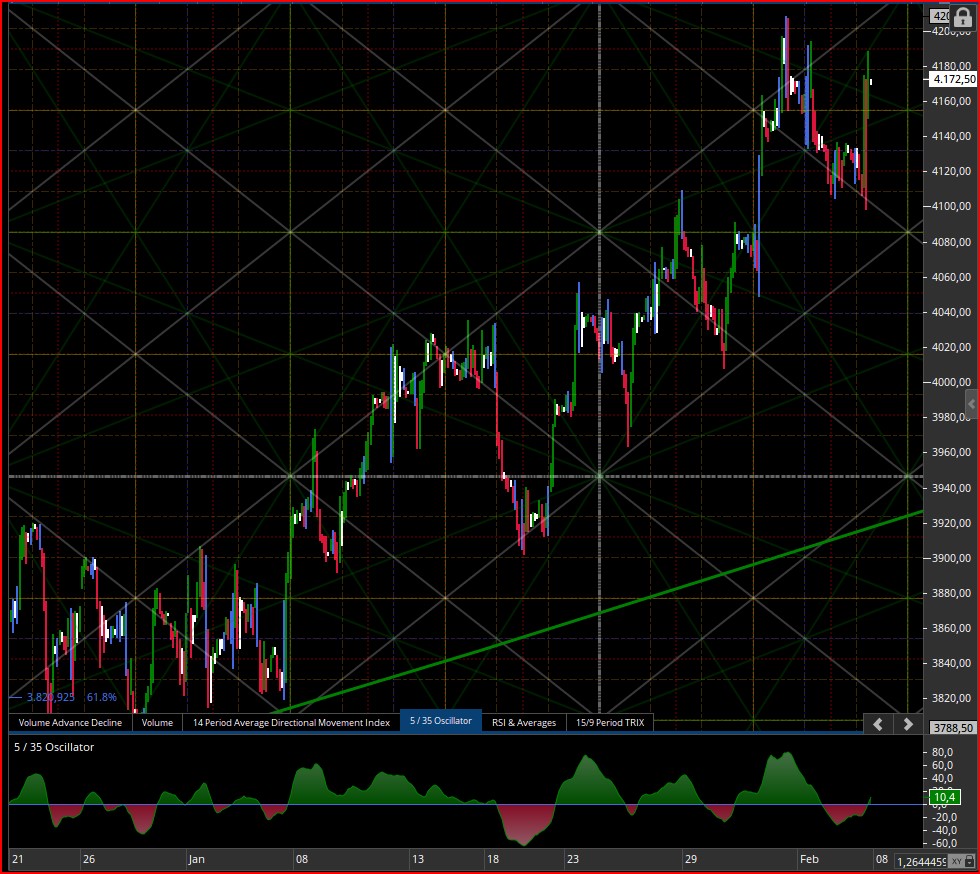Click the 5 / 35 Oscillator panel title
Image resolution: width=980 pixels, height=874 pixels.
click(x=54, y=747)
